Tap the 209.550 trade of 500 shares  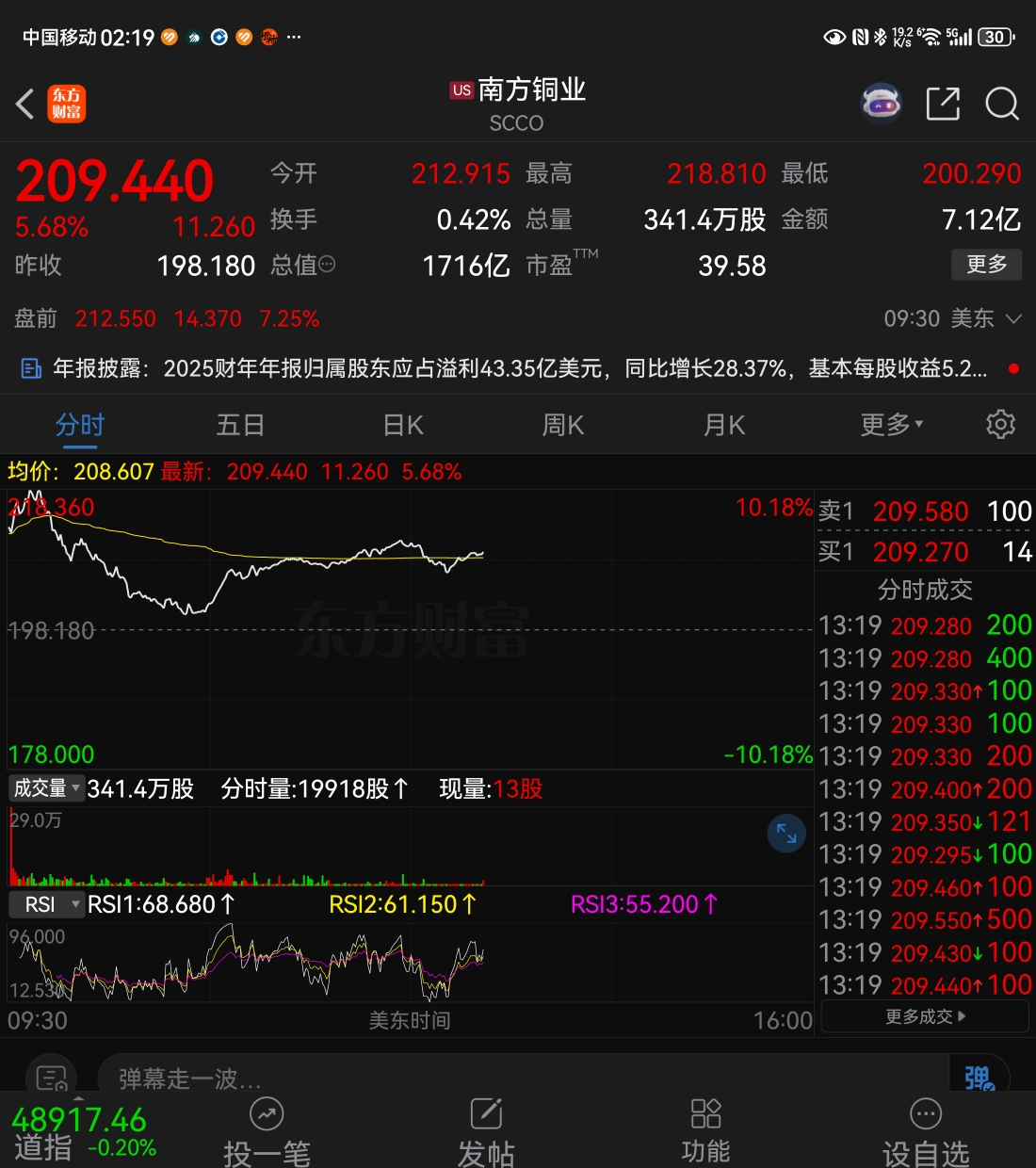click(x=925, y=919)
